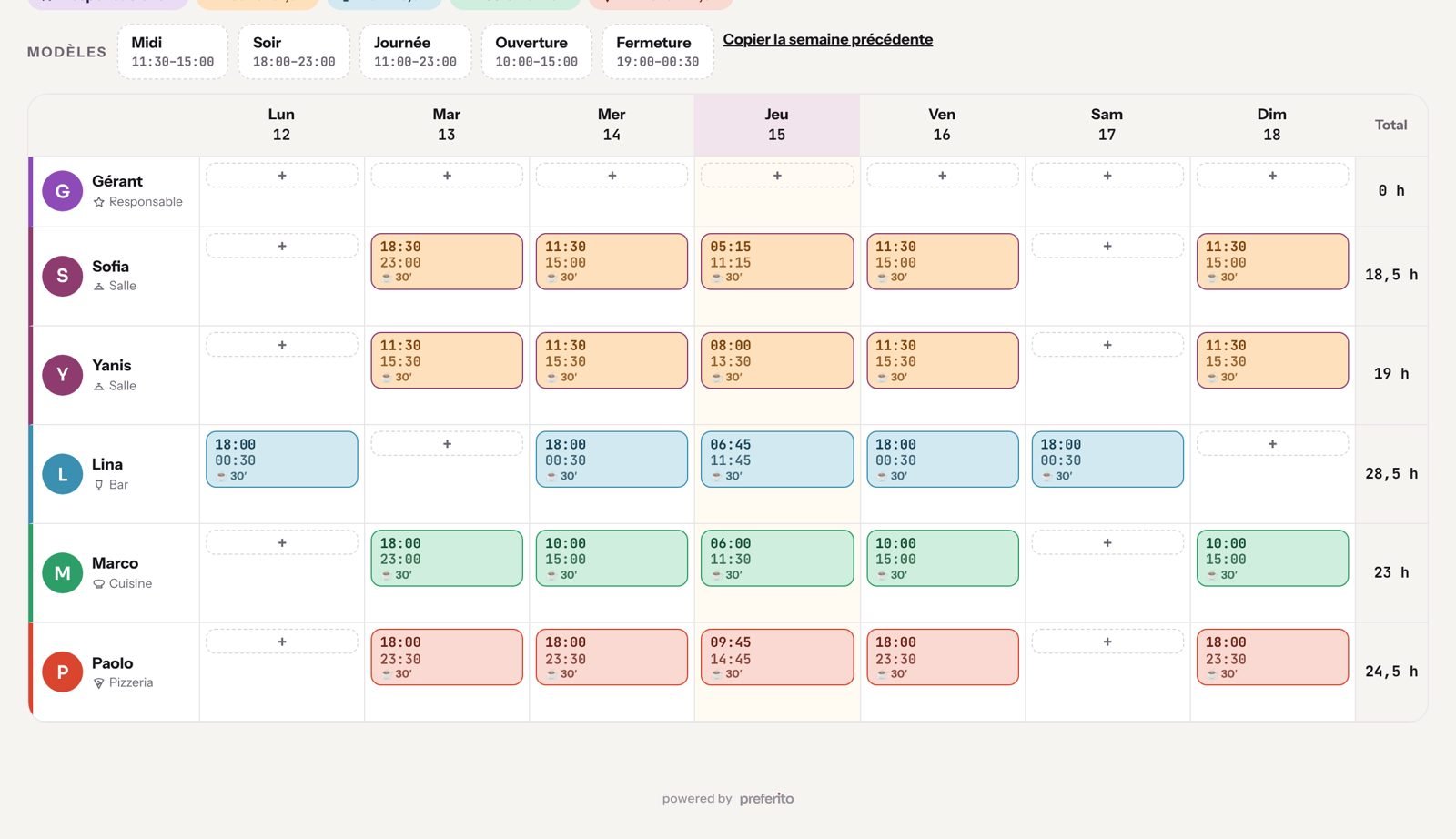Click Copier la semaine précédente link

point(828,39)
